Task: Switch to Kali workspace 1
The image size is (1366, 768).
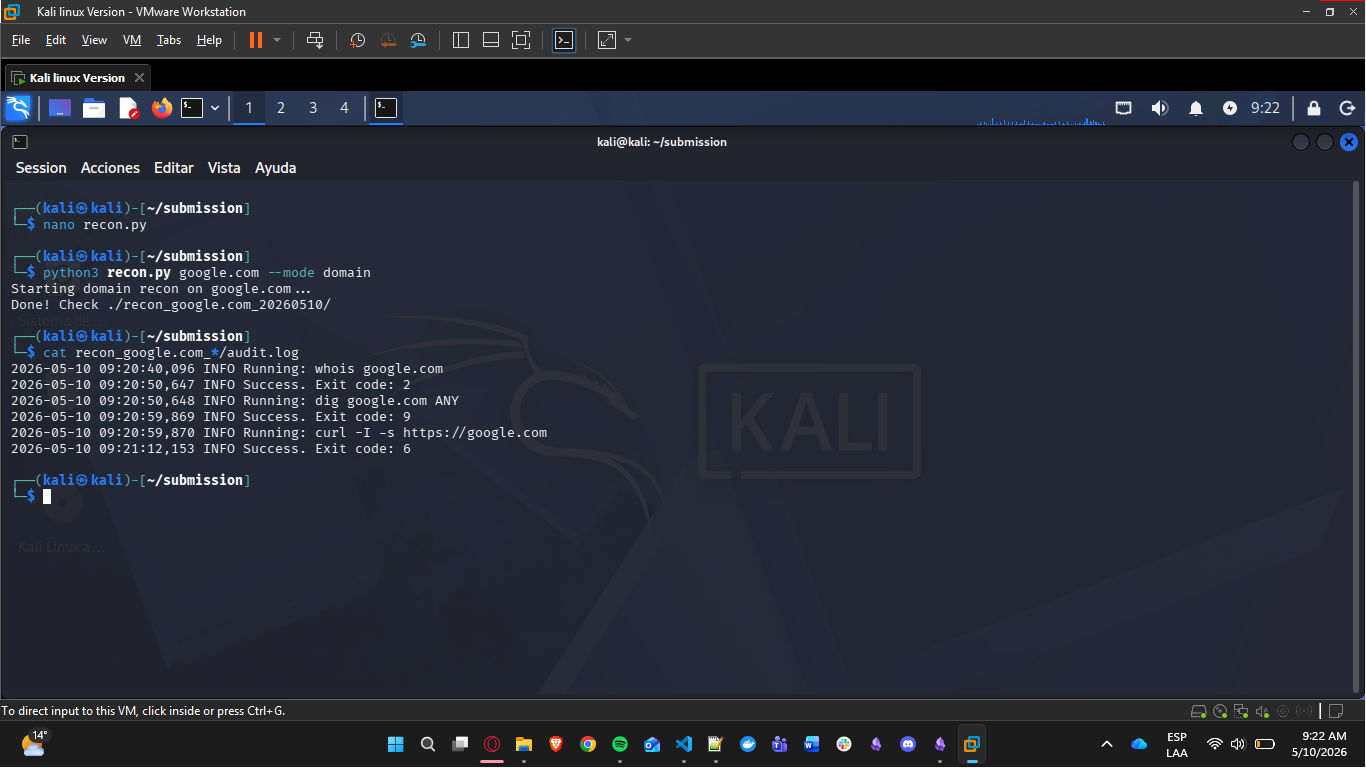Action: point(249,108)
